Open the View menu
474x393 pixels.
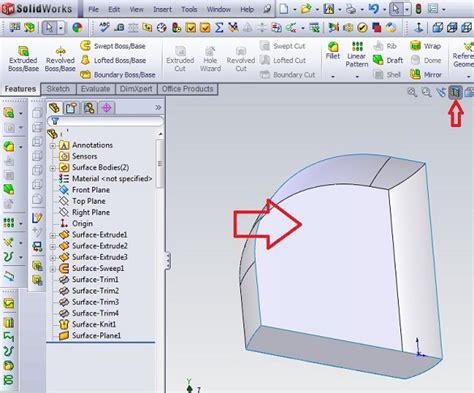pos(137,9)
